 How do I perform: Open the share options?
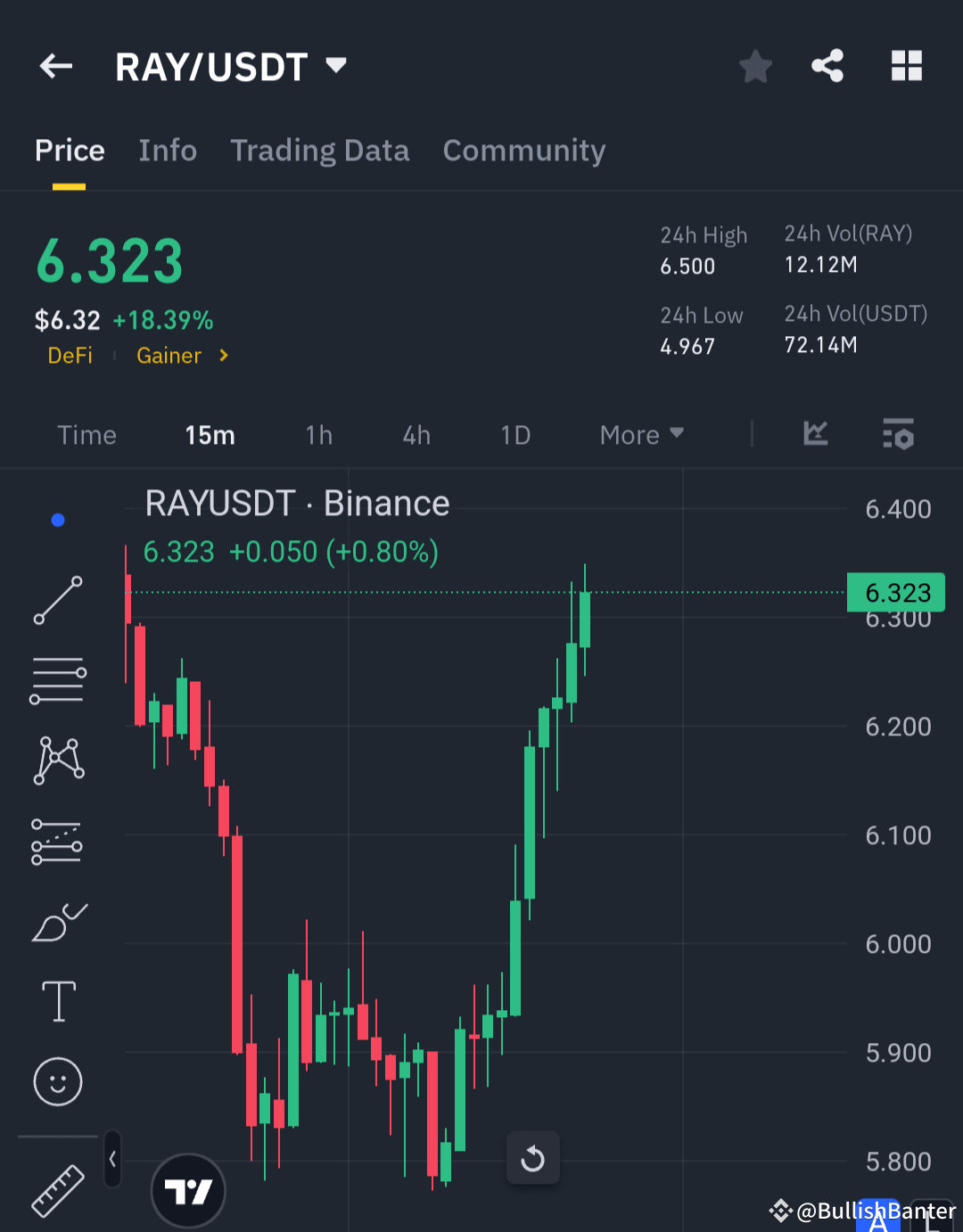tap(827, 64)
